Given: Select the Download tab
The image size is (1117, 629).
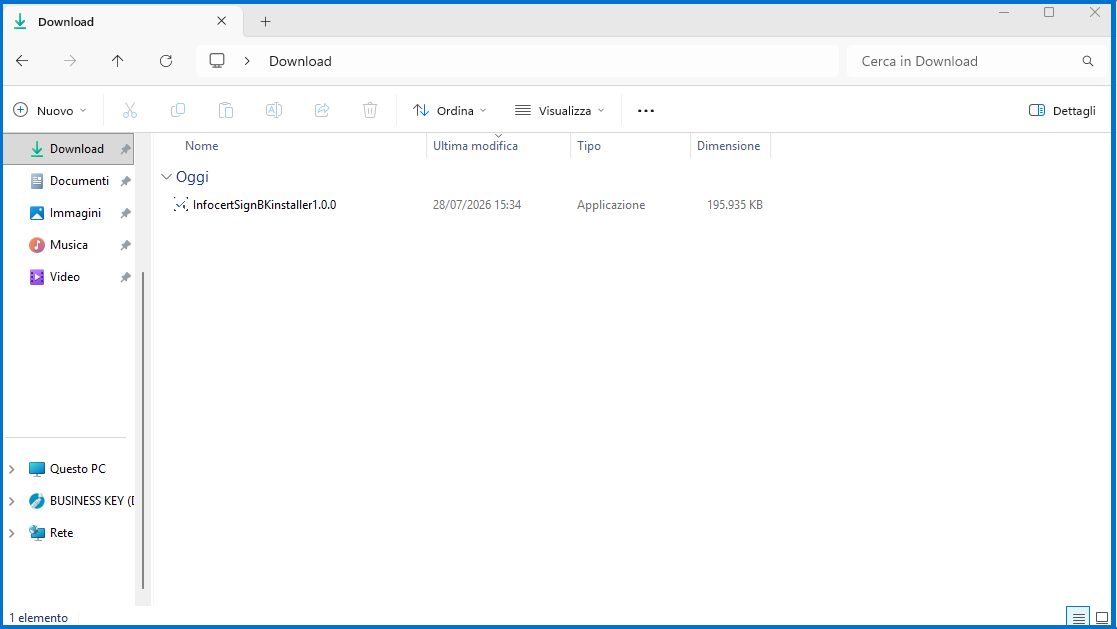Looking at the screenshot, I should click(x=125, y=22).
